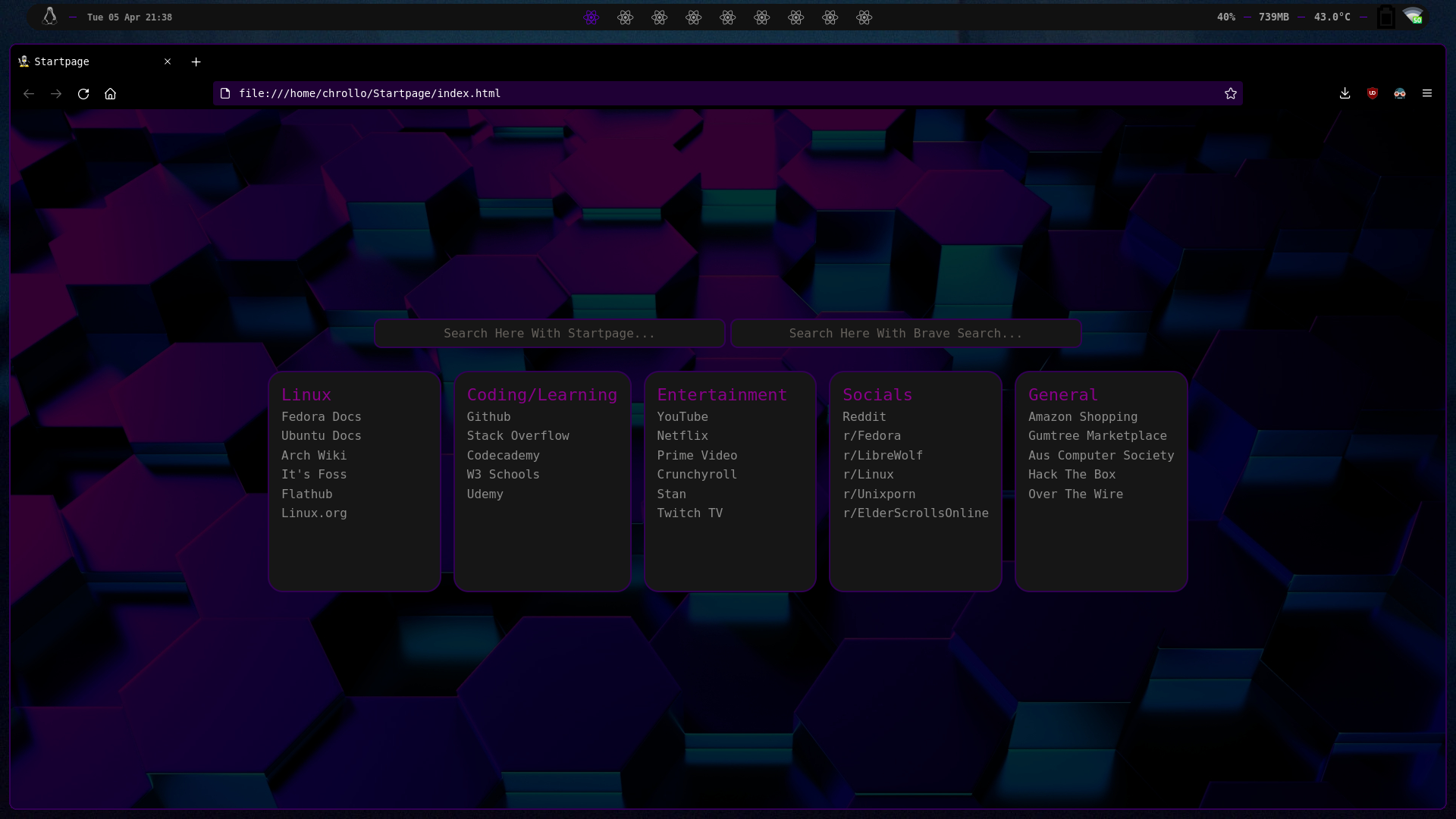This screenshot has width=1456, height=819.
Task: Open the Ubuntu Docs link
Action: [322, 436]
